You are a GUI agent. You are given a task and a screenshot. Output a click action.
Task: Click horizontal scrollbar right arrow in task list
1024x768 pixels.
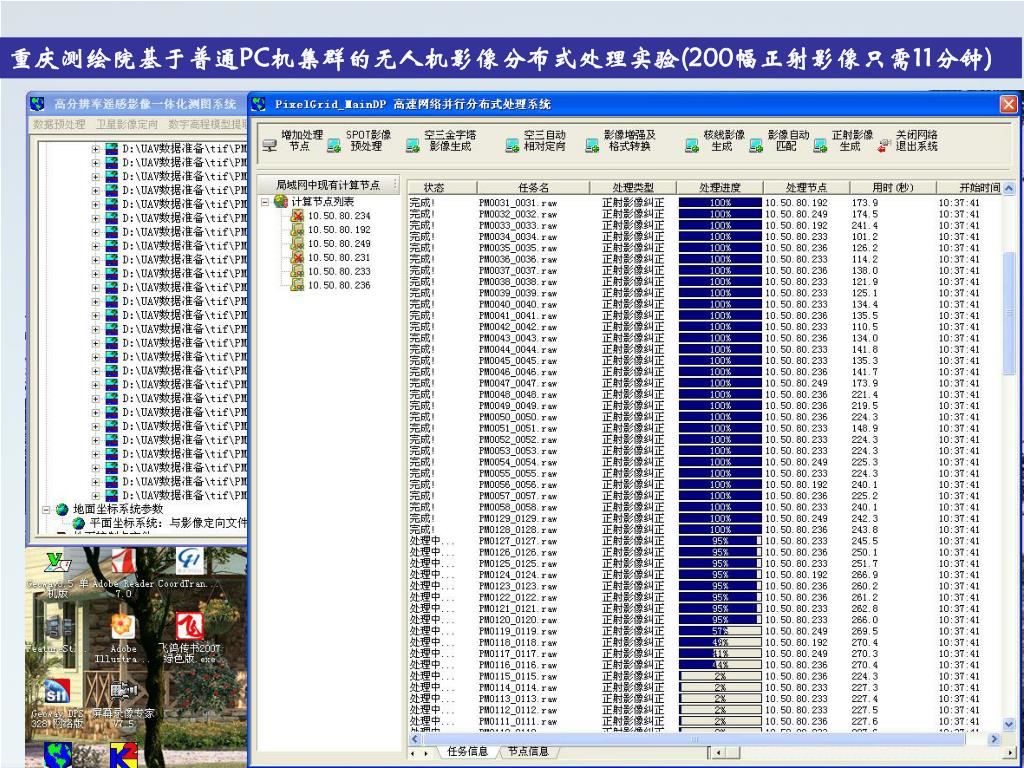click(994, 739)
